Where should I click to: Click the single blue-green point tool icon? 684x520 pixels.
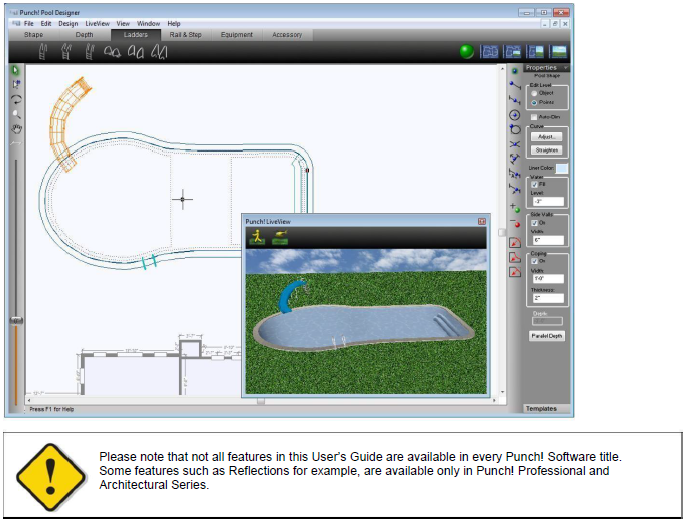pos(515,71)
